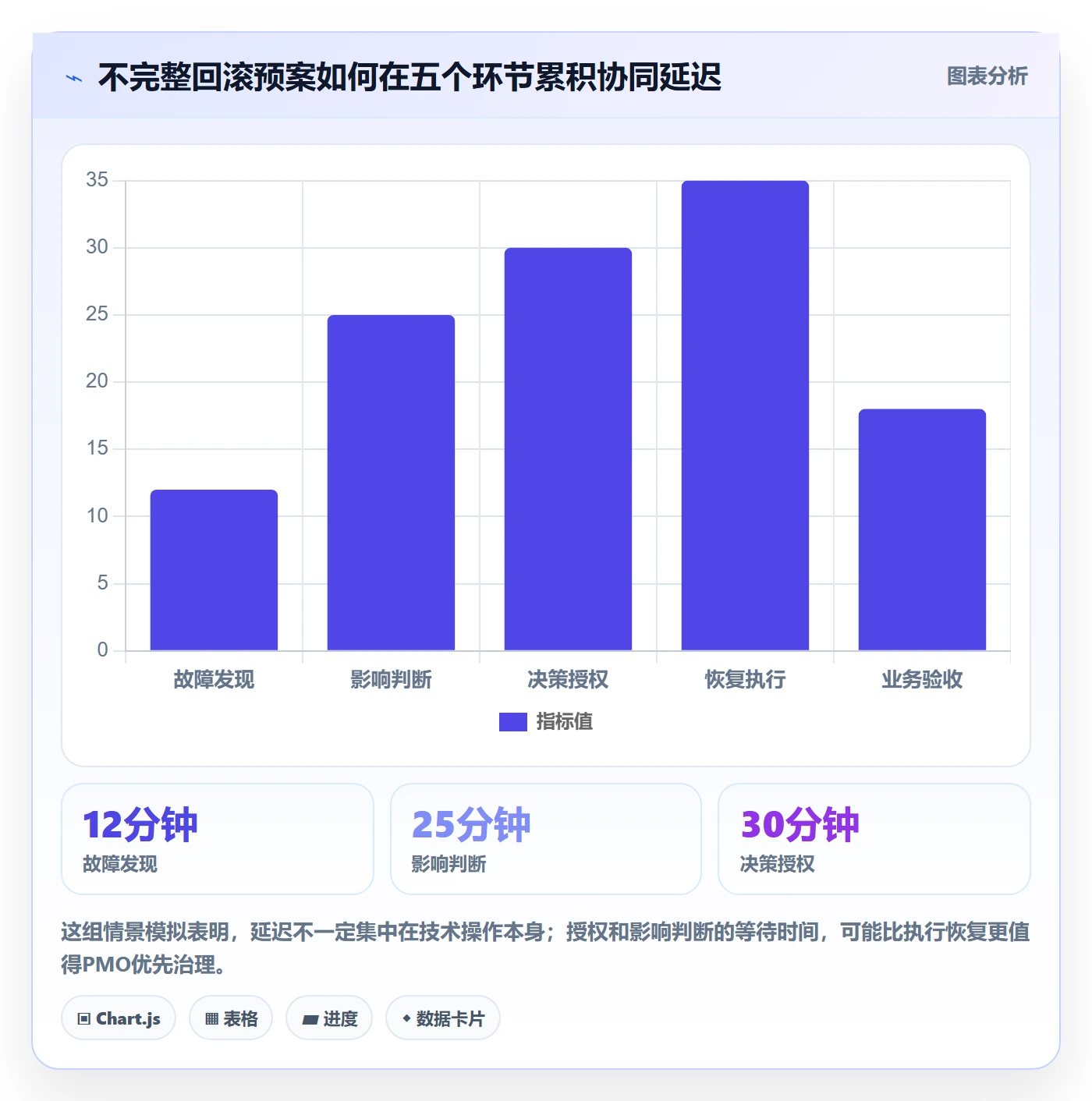Viewport: 1092px width, 1101px height.
Task: Click the 业务验收 x-axis label
Action: click(x=922, y=680)
